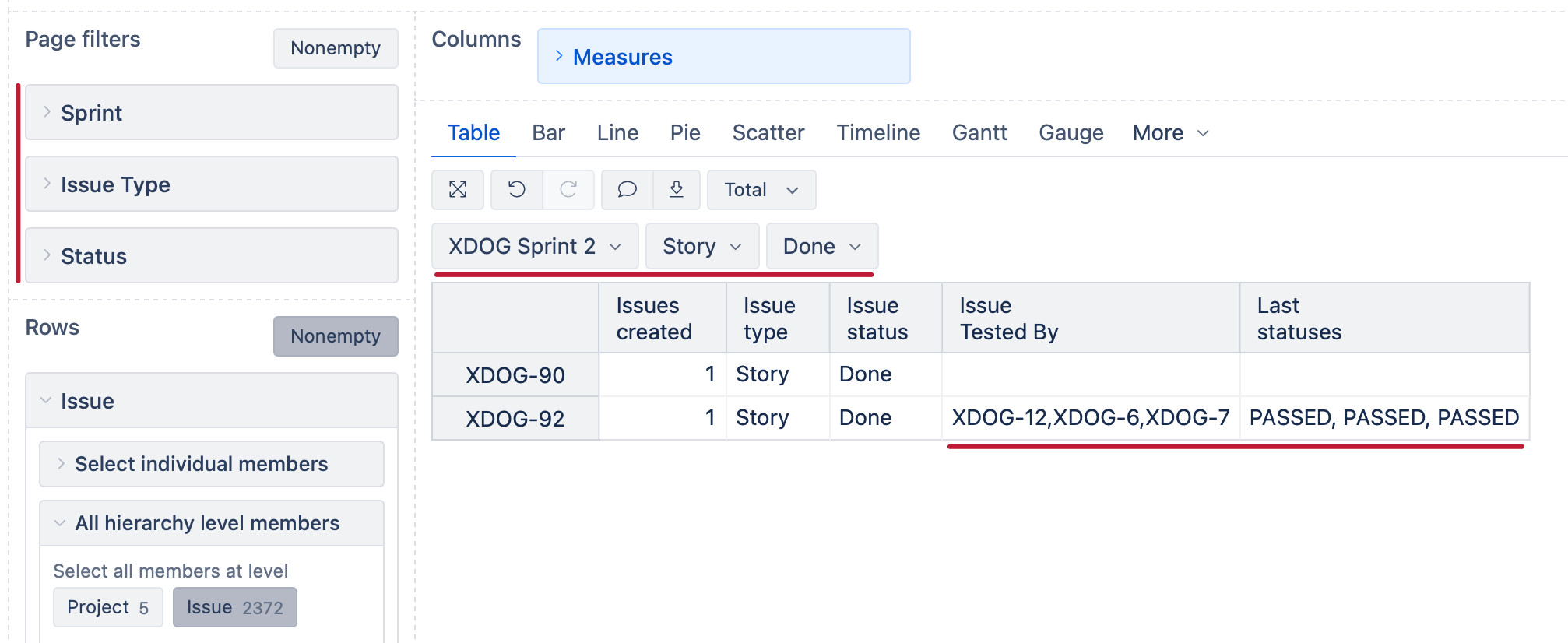
Task: Expand the Sprint page filter
Action: click(x=212, y=113)
